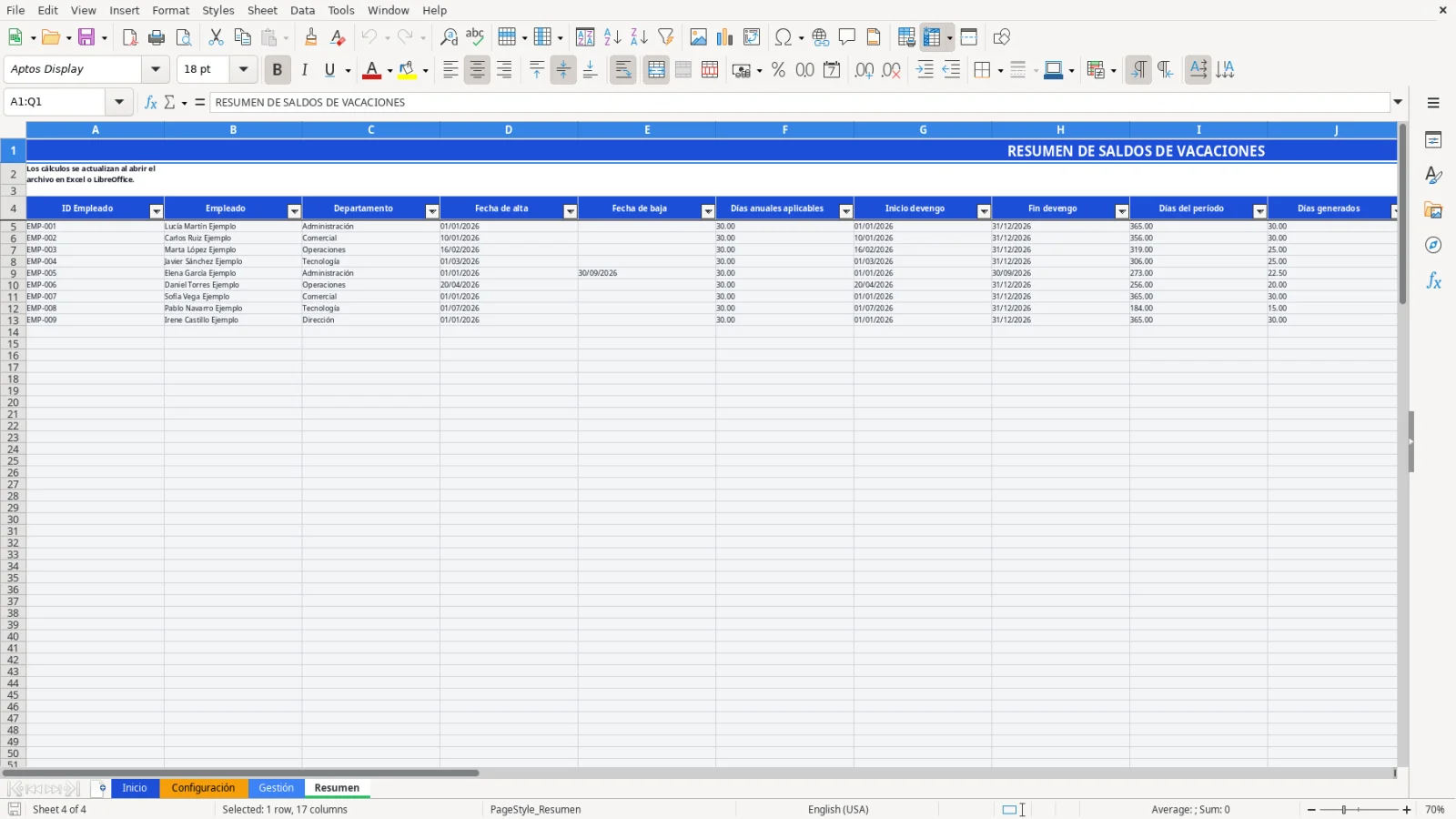The width and height of the screenshot is (1456, 819).
Task: Open sidebar Properties panel
Action: point(1434,140)
